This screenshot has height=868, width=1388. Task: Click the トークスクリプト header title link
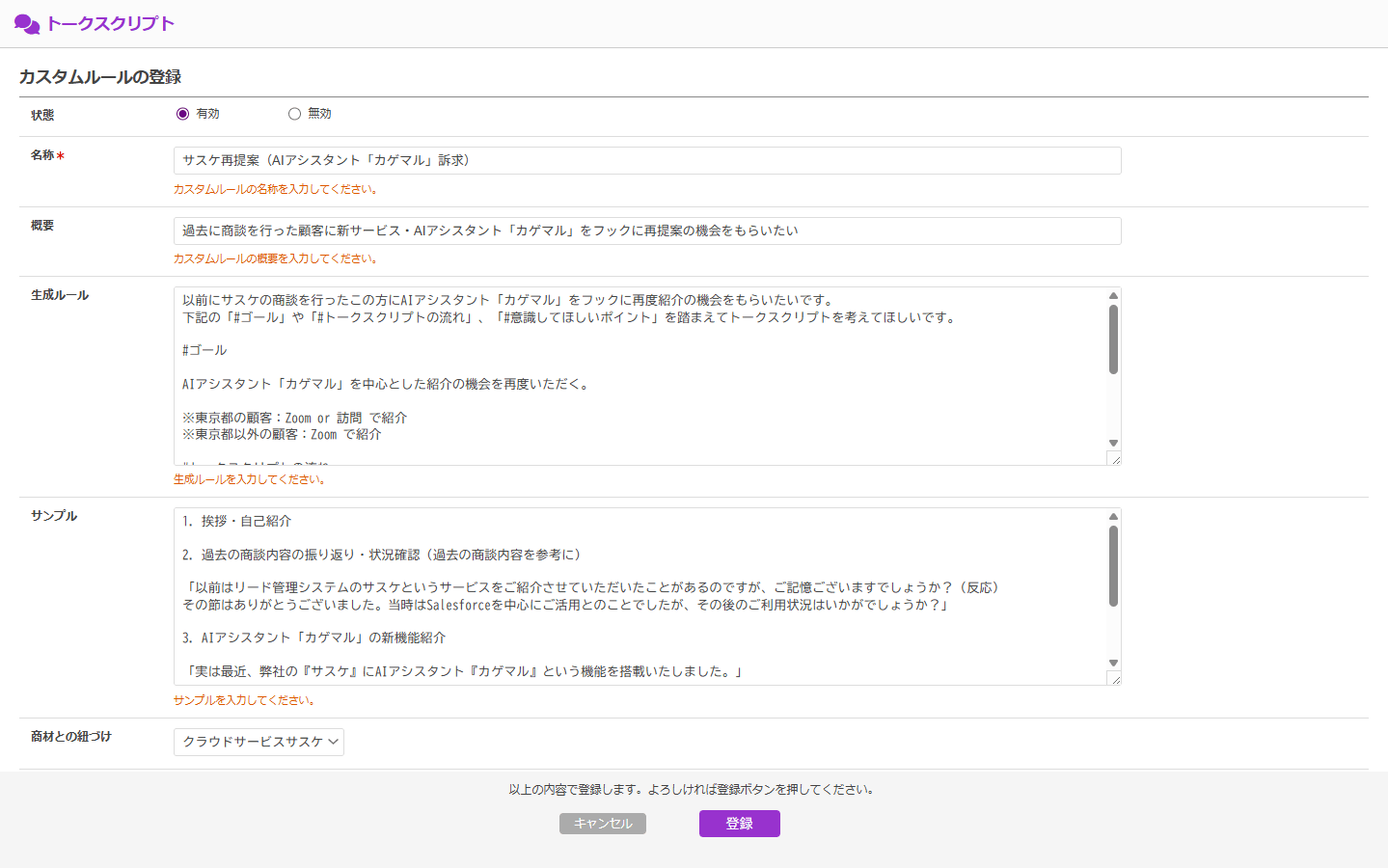pyautogui.click(x=110, y=24)
